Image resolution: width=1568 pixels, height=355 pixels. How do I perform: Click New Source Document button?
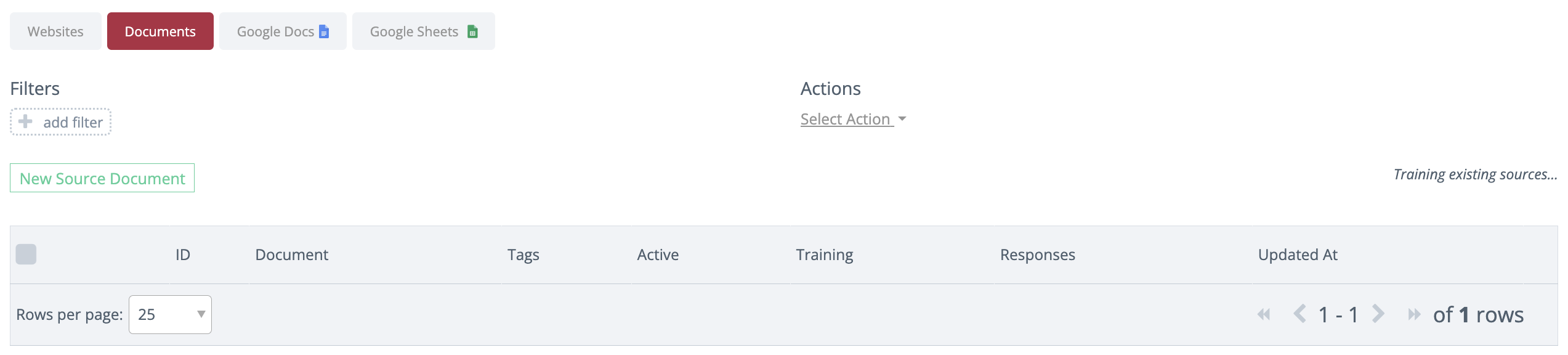click(x=102, y=178)
